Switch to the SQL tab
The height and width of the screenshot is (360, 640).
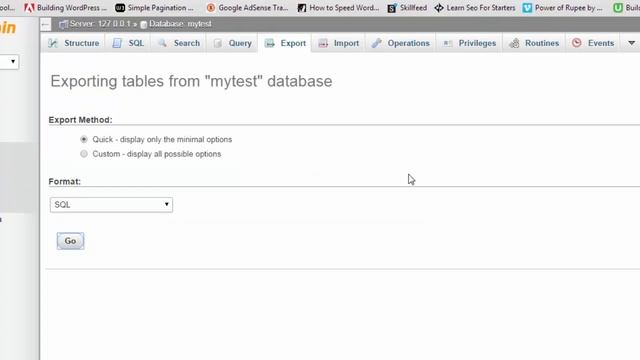click(128, 43)
